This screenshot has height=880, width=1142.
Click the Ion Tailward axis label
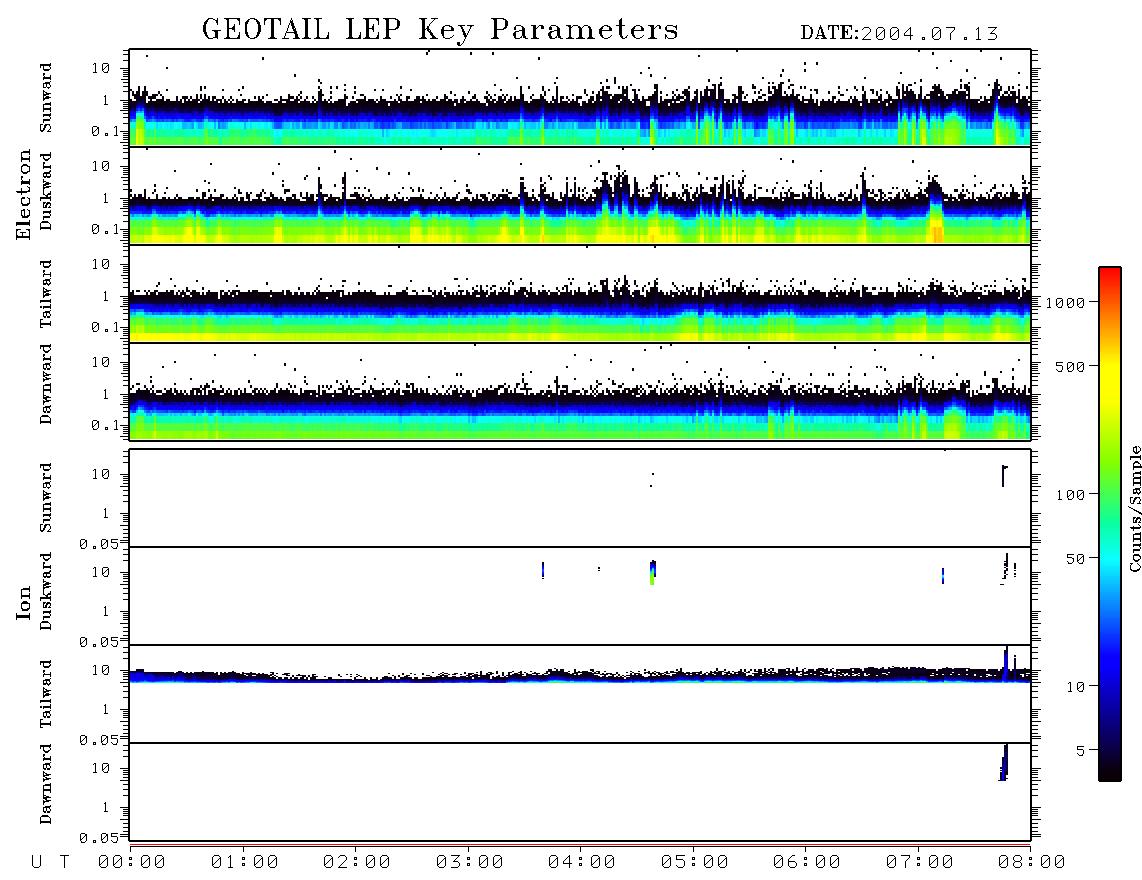(x=46, y=694)
